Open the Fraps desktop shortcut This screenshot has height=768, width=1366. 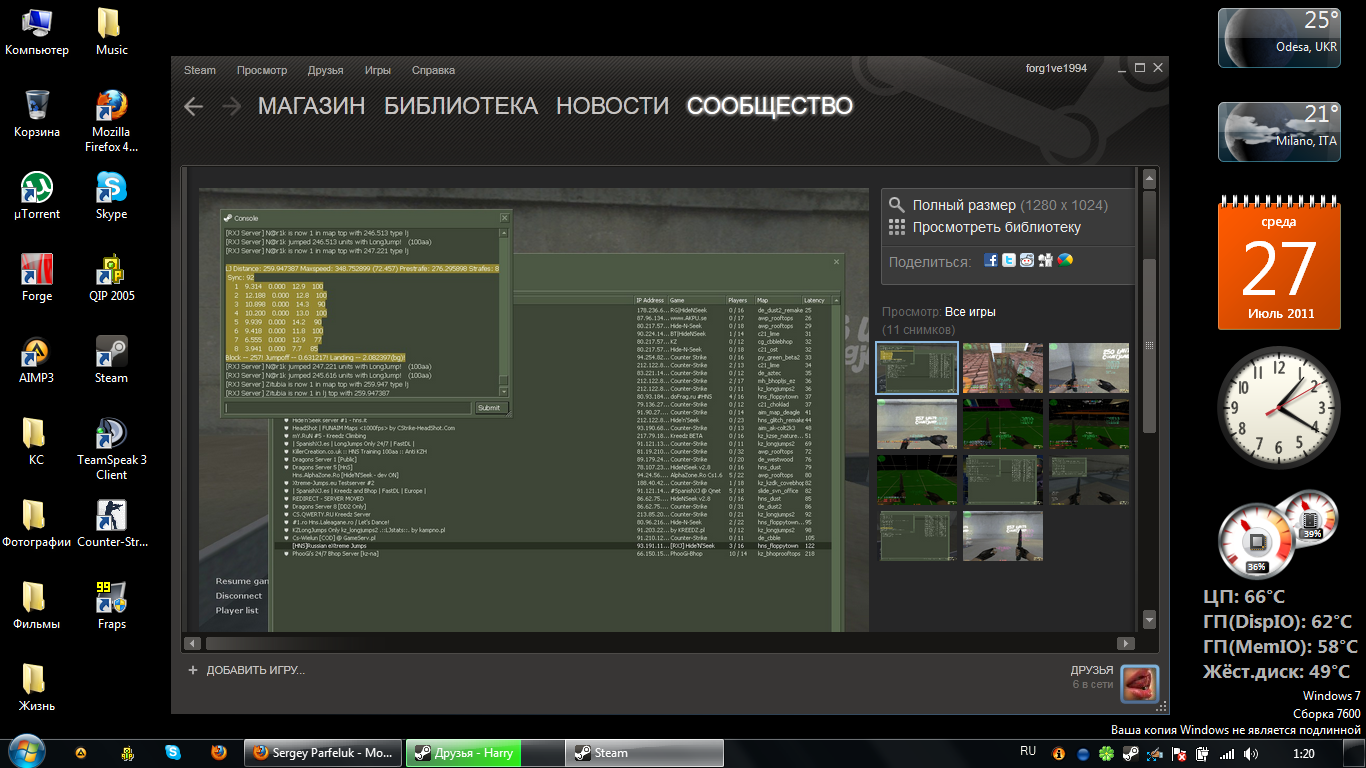point(111,605)
